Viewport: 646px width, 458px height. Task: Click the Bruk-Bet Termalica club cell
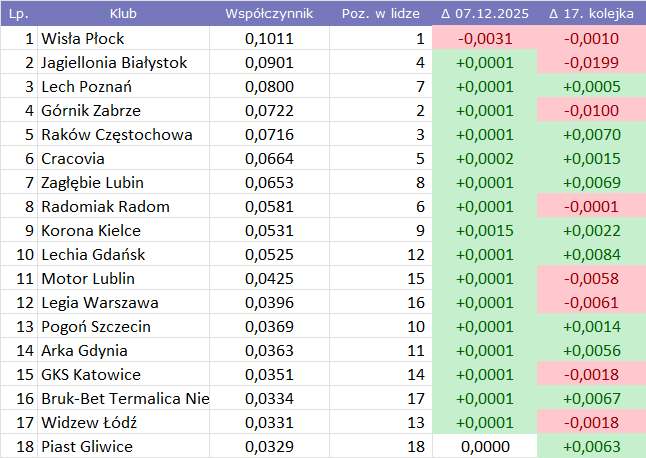(x=124, y=399)
